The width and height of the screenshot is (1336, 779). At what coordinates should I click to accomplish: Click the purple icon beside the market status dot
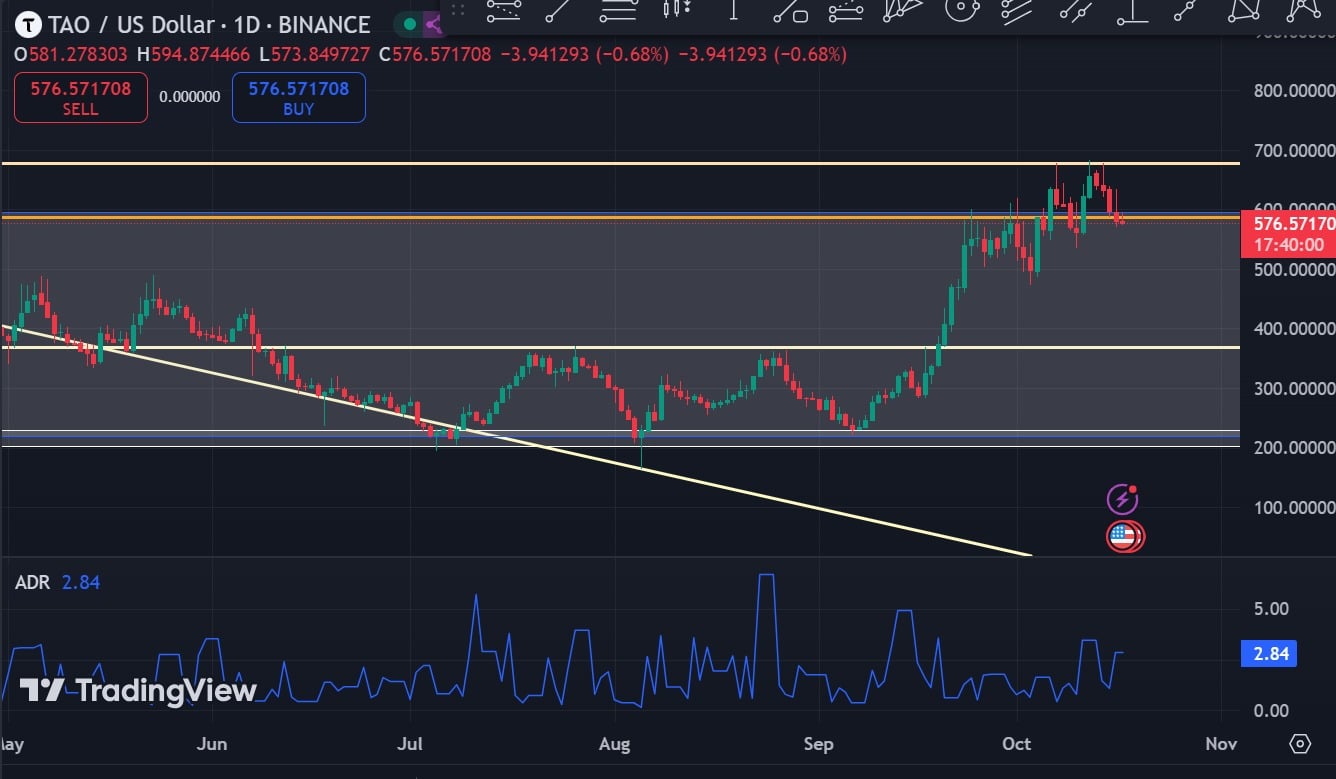(433, 24)
